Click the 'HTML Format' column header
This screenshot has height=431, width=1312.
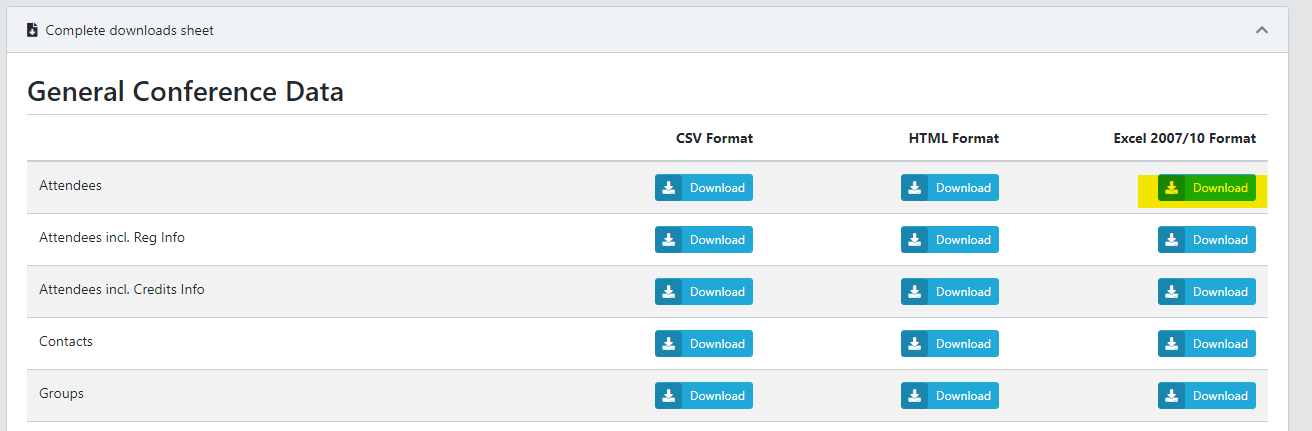coord(954,138)
